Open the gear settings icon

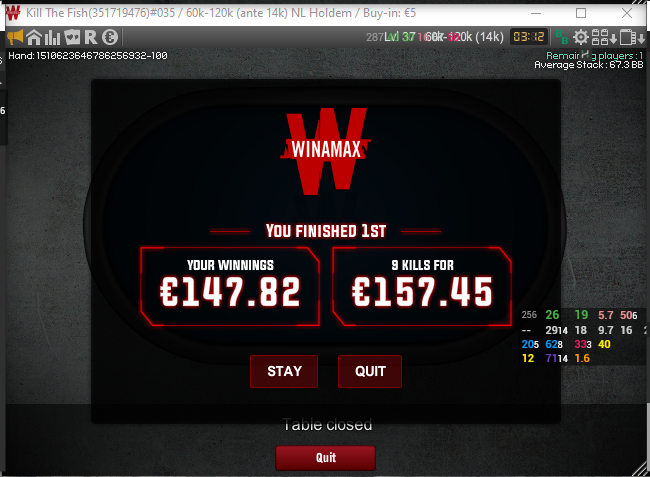(x=580, y=37)
